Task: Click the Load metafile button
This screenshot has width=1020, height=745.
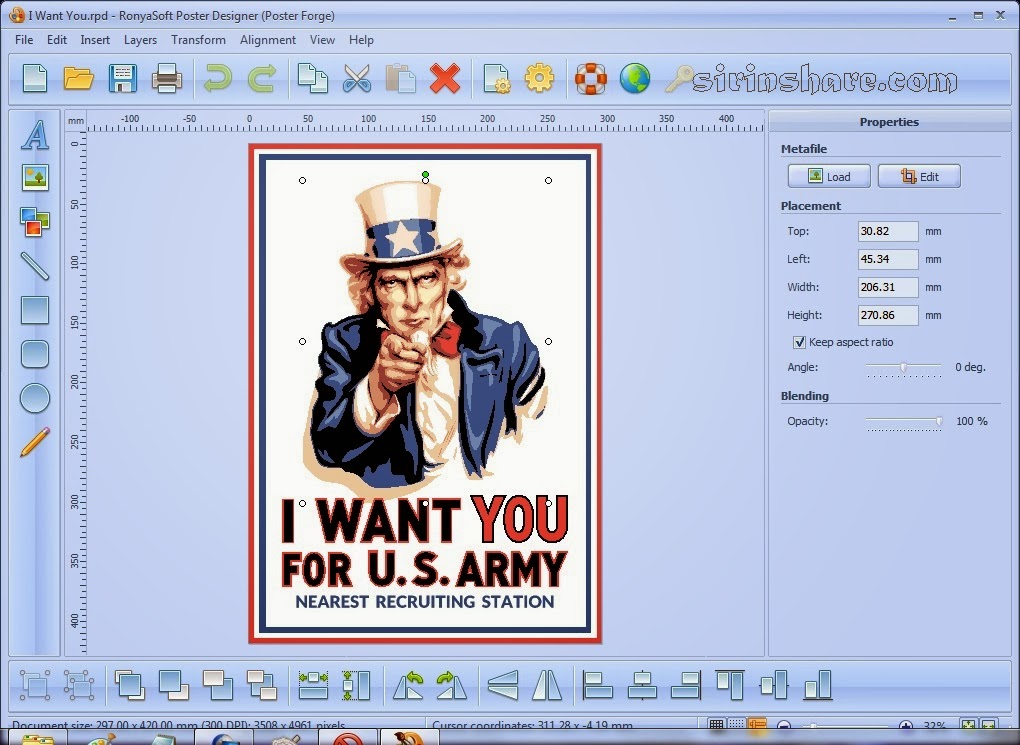Action: (x=829, y=176)
